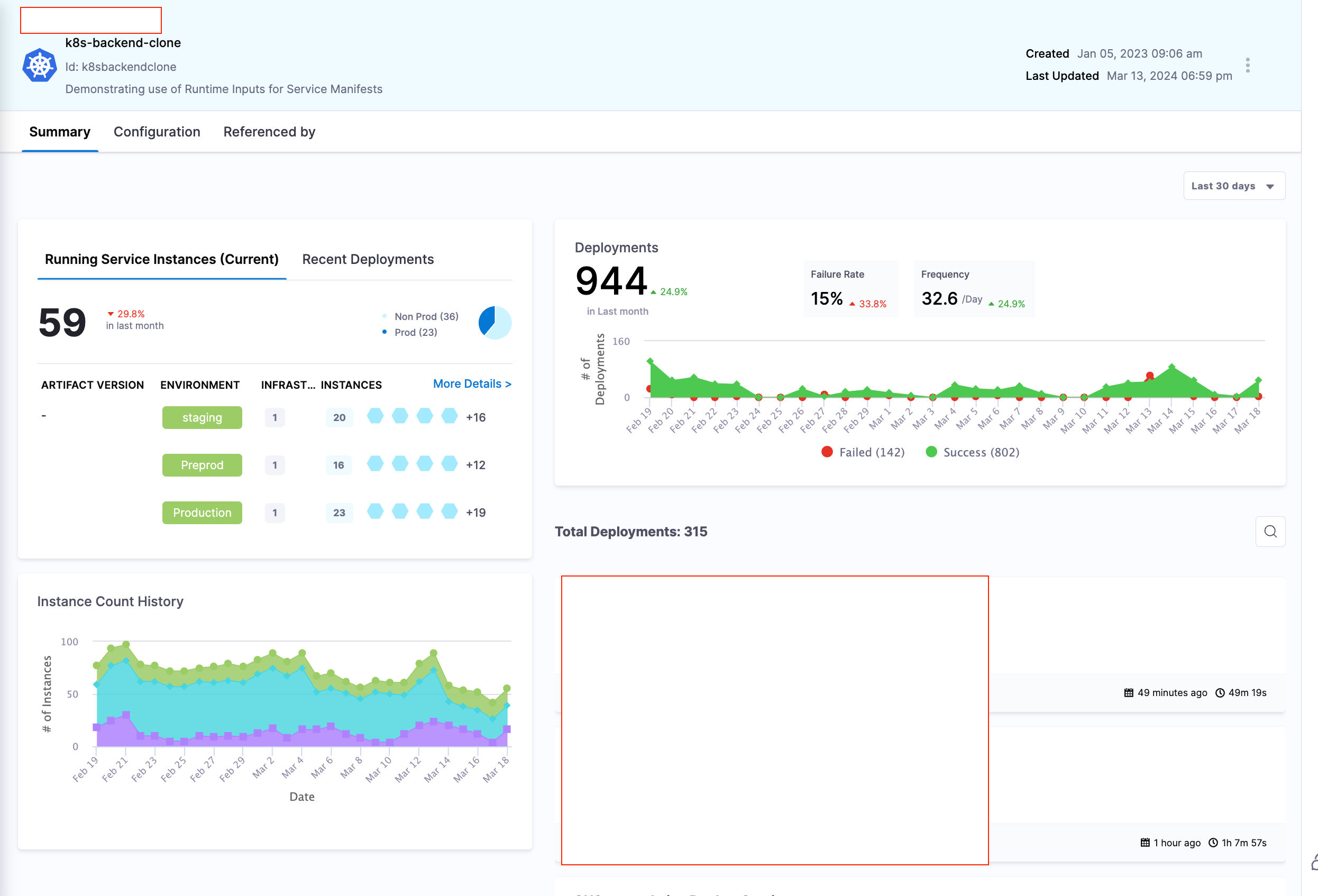
Task: Open the Referenced by tab
Action: [269, 132]
